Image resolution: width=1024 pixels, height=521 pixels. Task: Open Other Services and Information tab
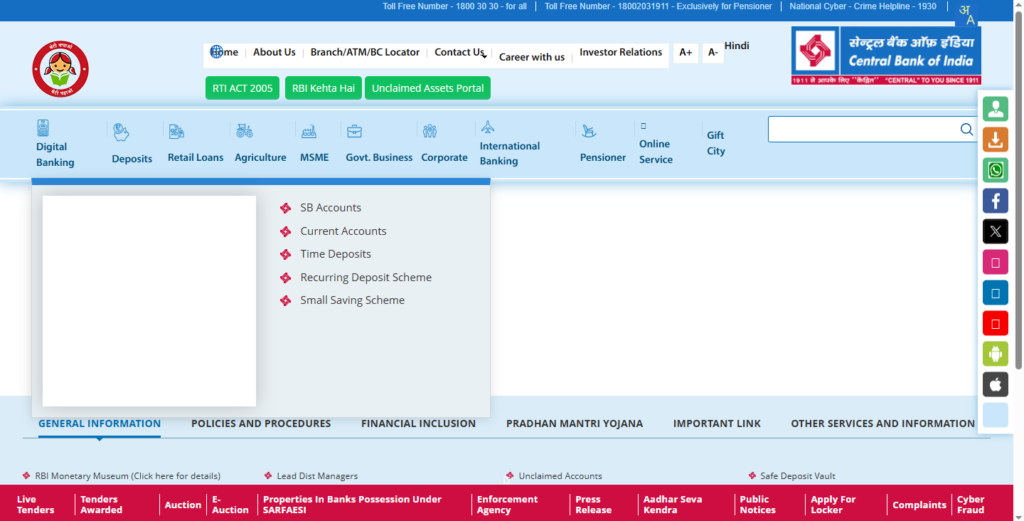882,424
